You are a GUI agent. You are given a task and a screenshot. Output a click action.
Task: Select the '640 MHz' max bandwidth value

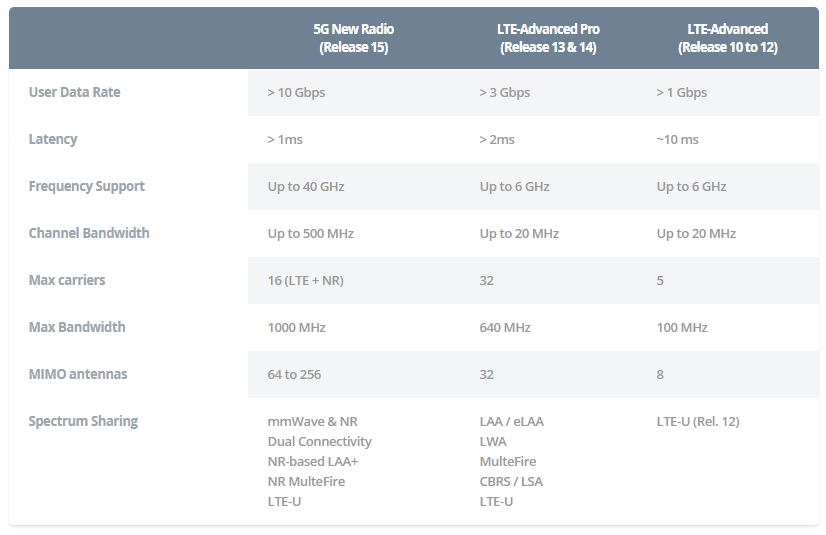point(505,327)
